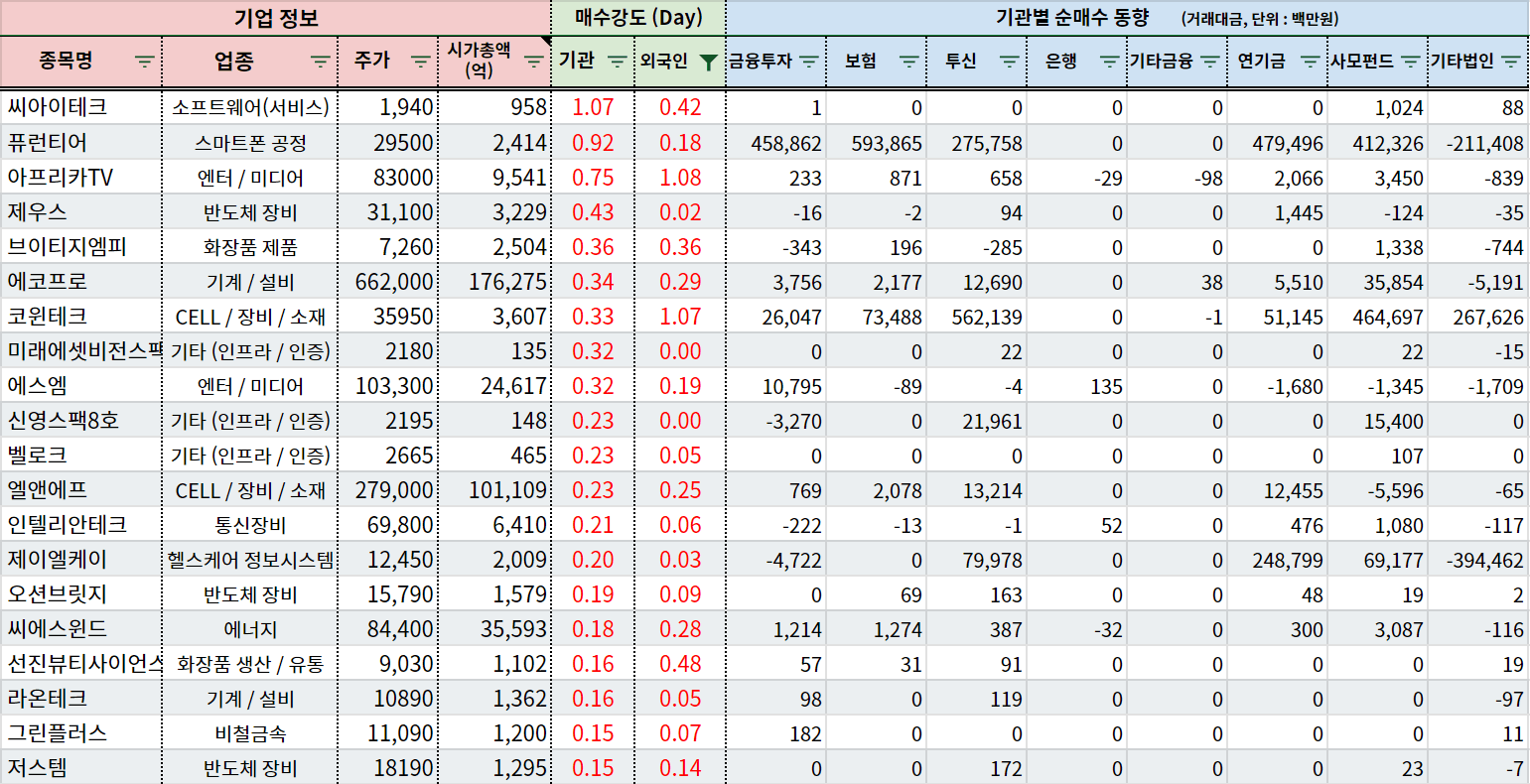Click the 오션브릿지 stock name cell
Image resolution: width=1530 pixels, height=784 pixels.
coord(81,593)
